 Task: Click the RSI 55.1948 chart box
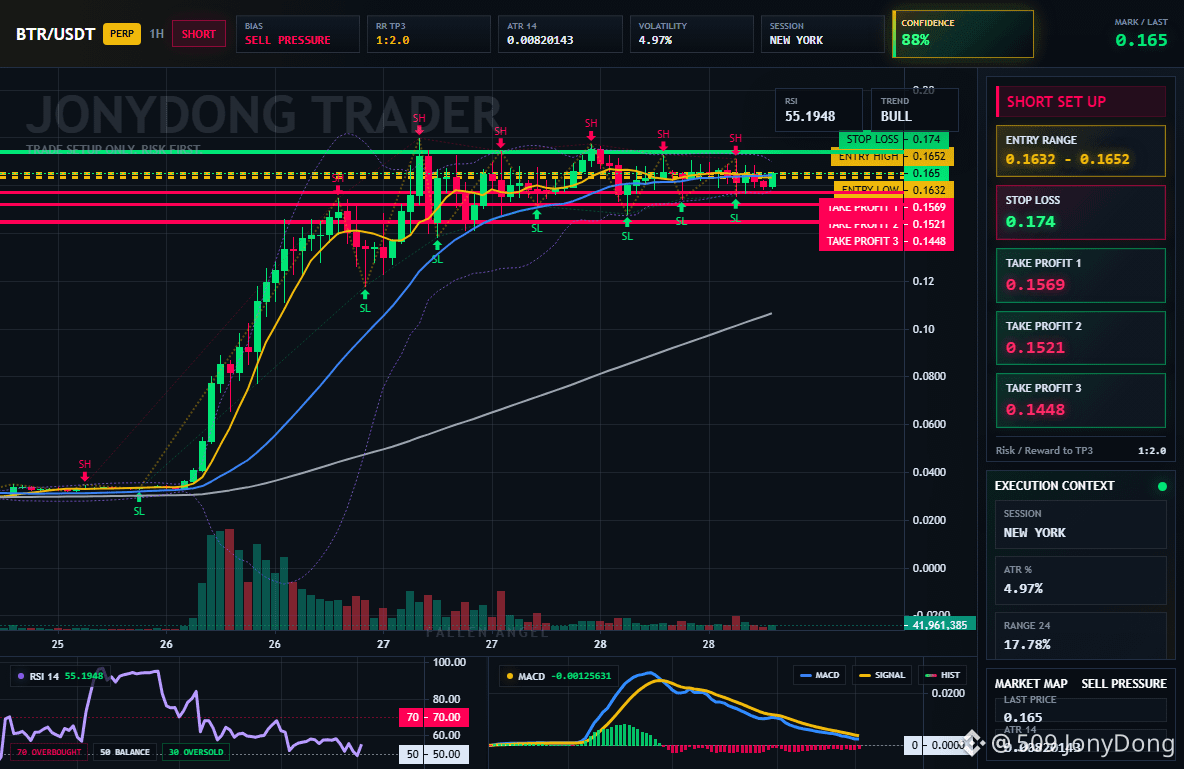tap(819, 110)
